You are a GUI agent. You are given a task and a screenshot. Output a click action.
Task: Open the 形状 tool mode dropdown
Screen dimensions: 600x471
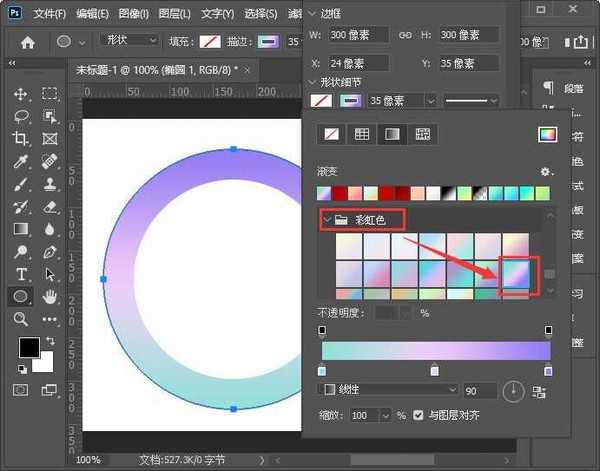128,41
